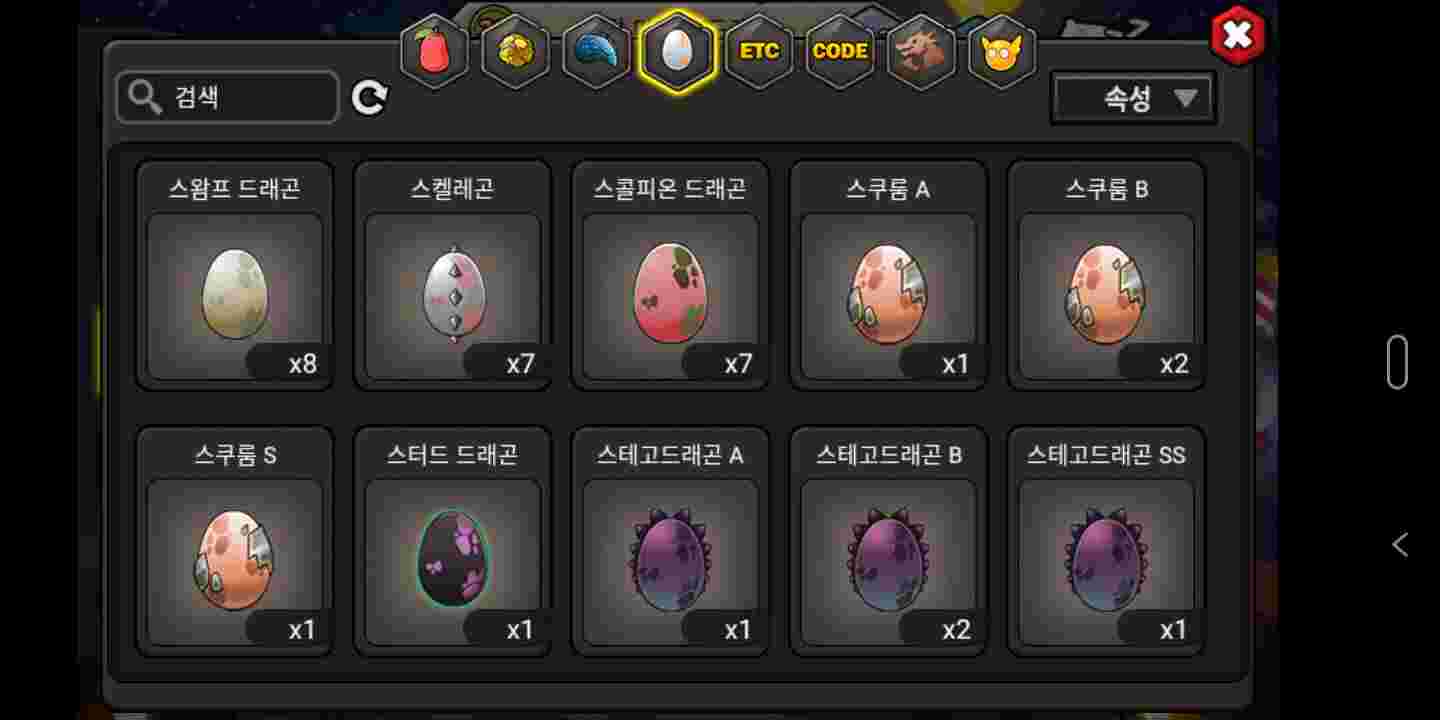Click the 검색 search field
Screen dimensions: 1440x720
point(228,97)
